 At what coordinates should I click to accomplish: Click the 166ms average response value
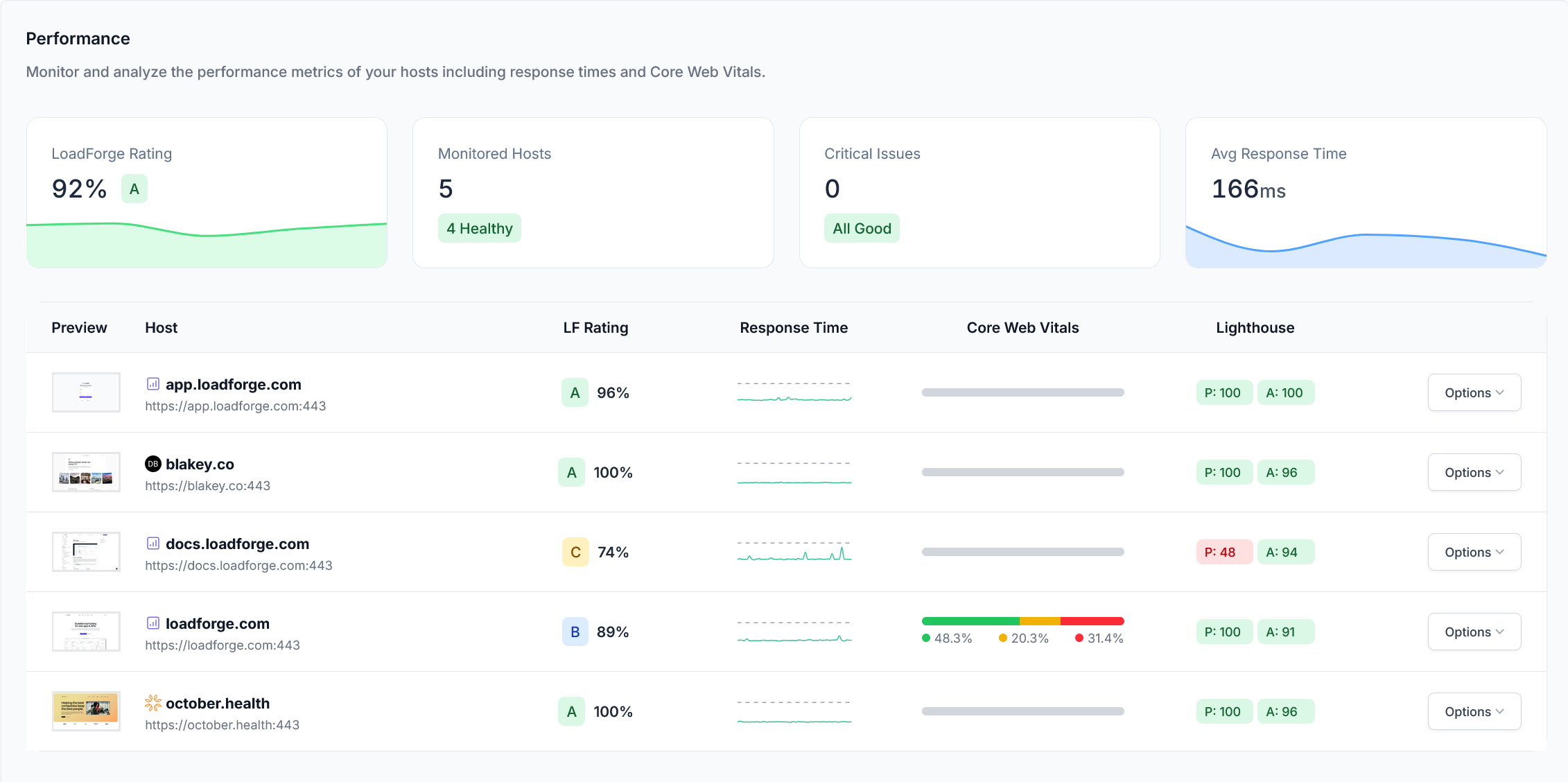(x=1248, y=189)
